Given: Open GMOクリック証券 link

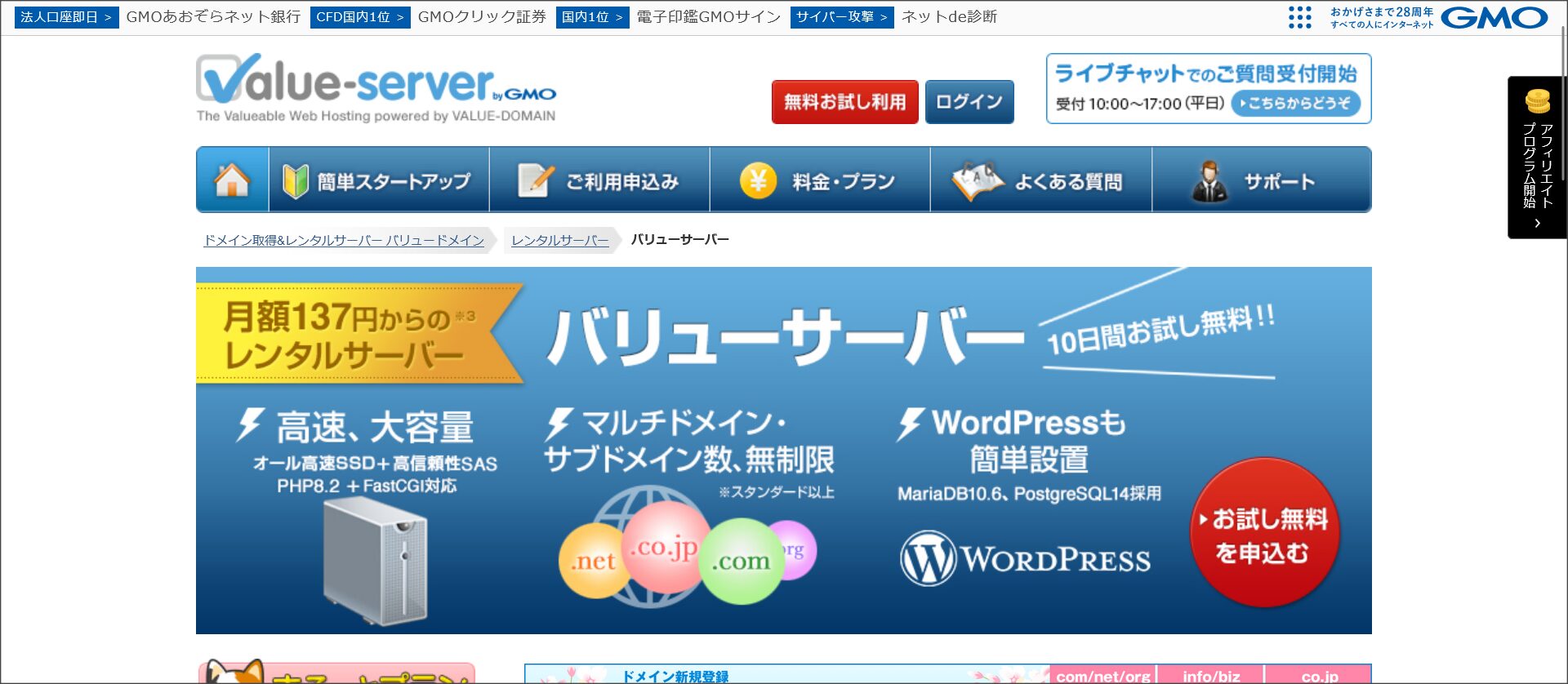Looking at the screenshot, I should (x=482, y=17).
